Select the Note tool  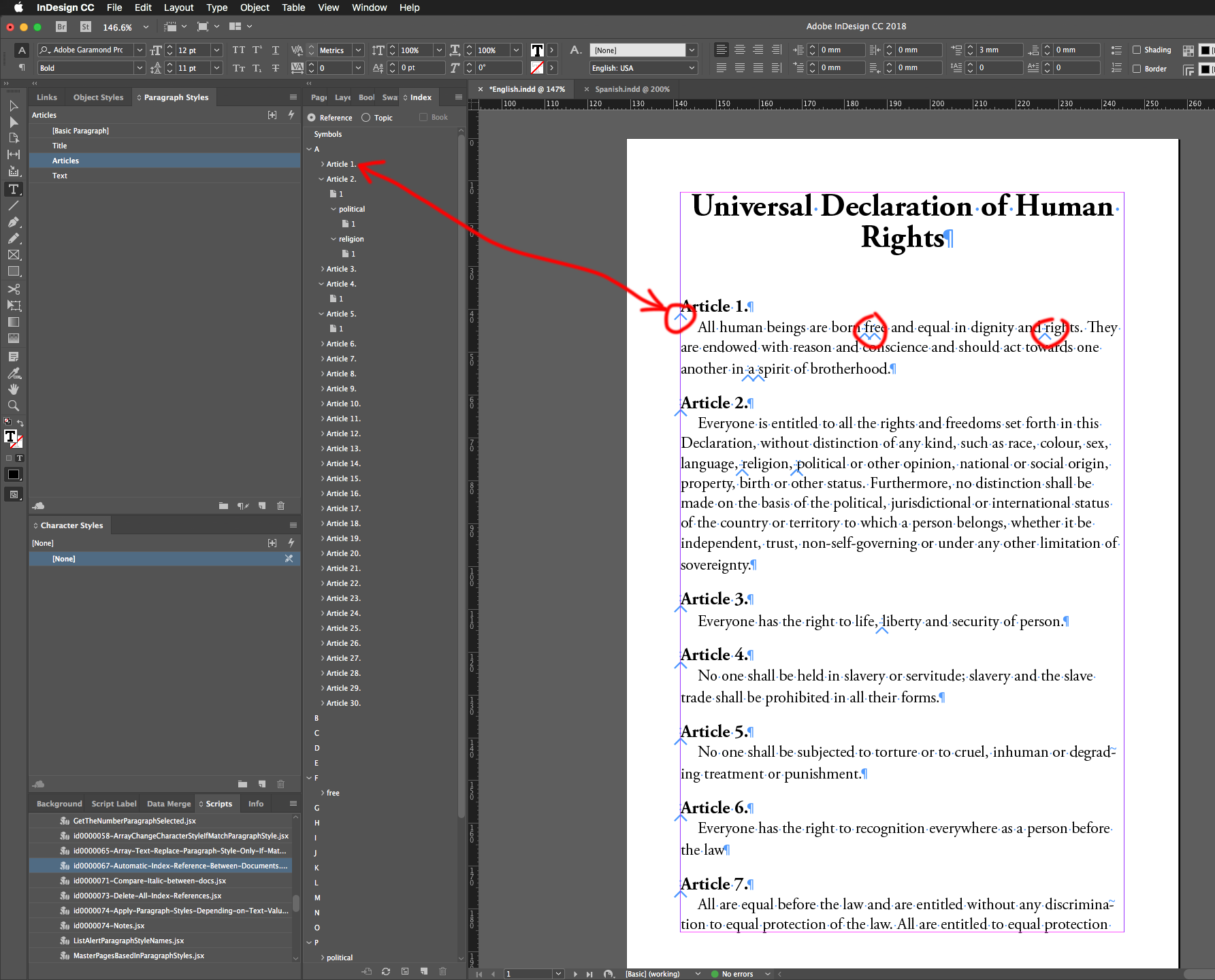(x=14, y=357)
